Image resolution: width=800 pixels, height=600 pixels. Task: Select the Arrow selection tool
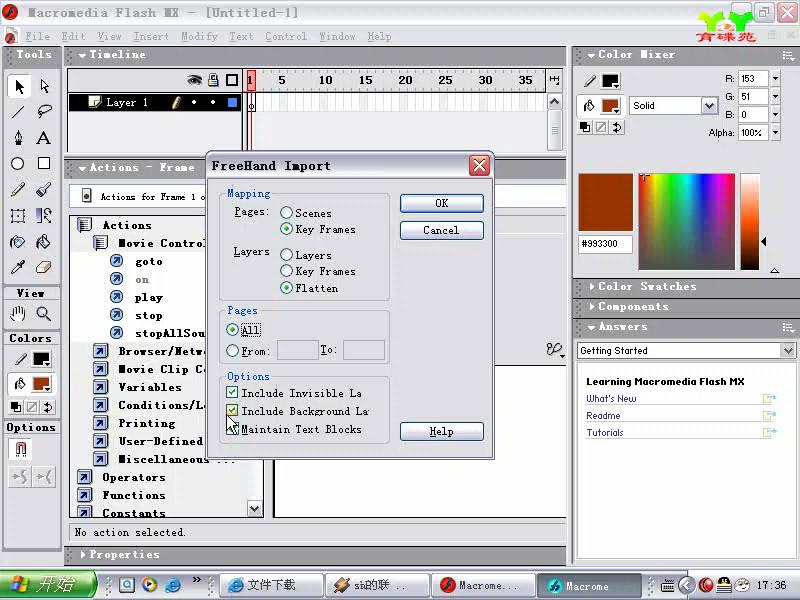click(x=19, y=86)
